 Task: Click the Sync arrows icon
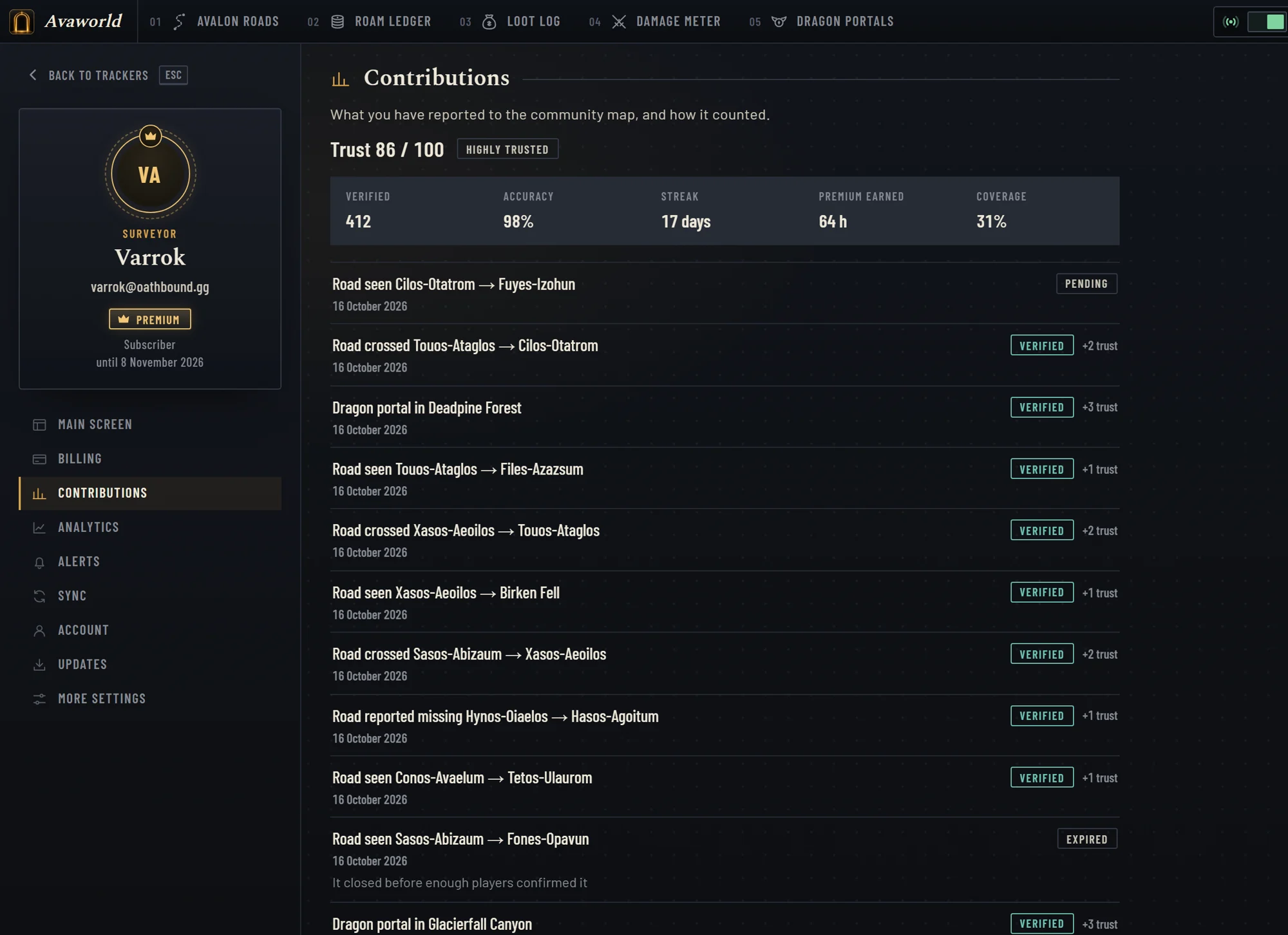coord(39,596)
